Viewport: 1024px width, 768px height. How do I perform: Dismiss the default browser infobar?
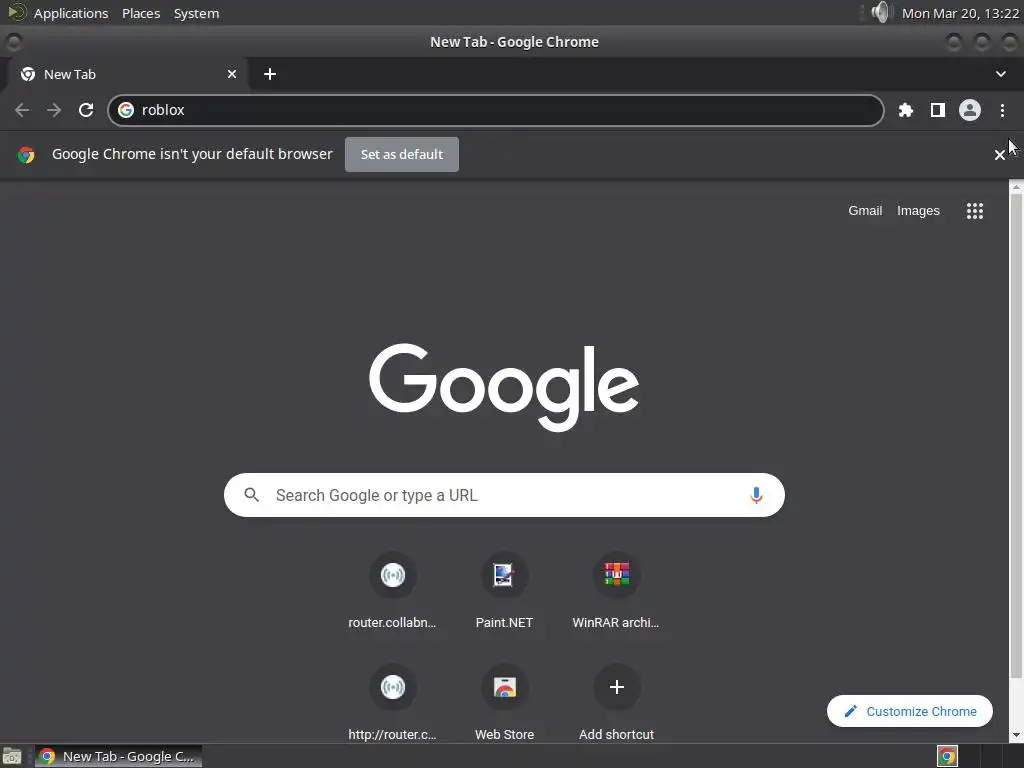[x=999, y=155]
